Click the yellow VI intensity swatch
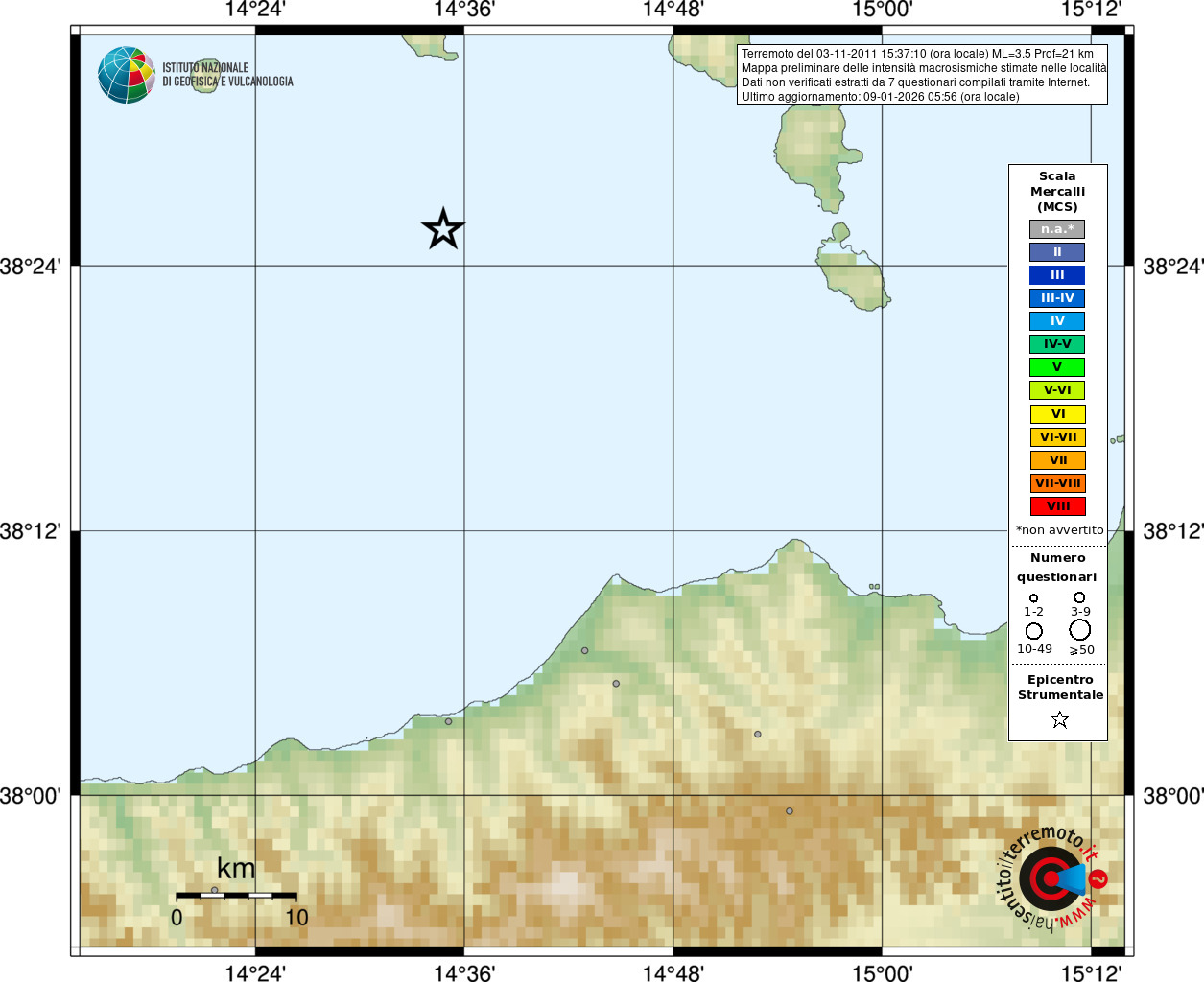 (1058, 414)
